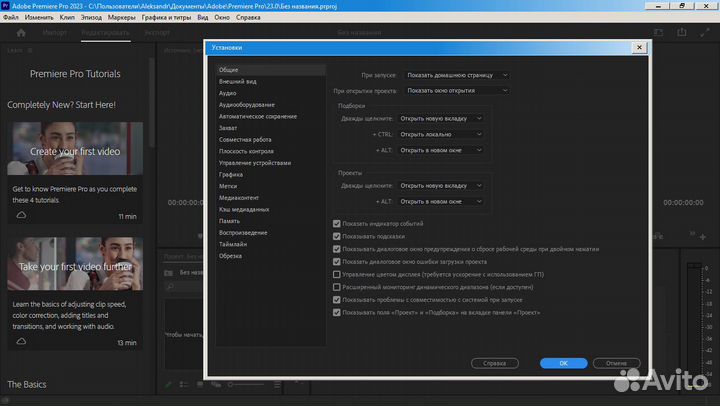Click Справка button in Установки dialog
Image resolution: width=720 pixels, height=406 pixels.
[495, 363]
